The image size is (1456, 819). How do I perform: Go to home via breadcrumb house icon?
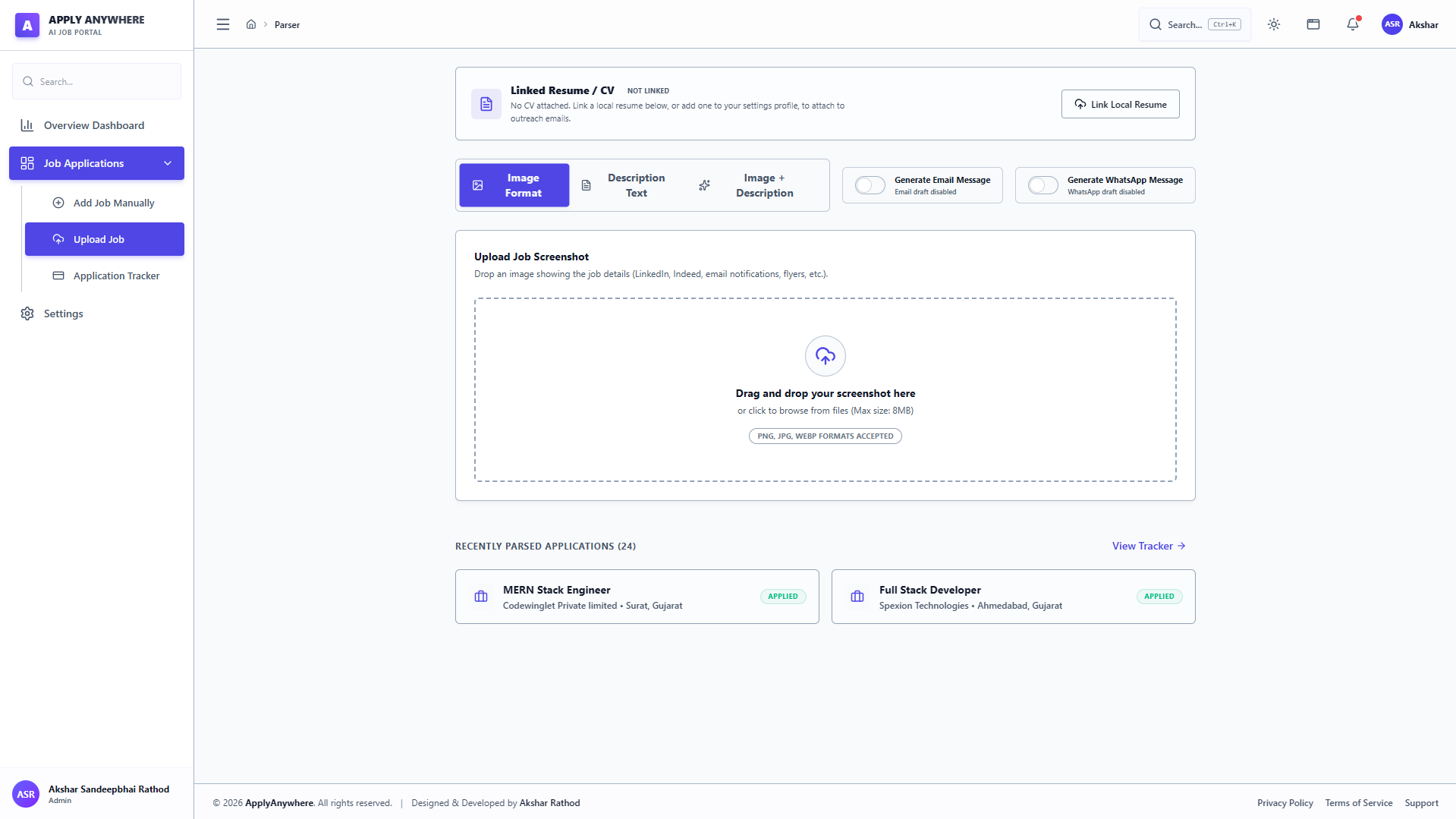click(x=251, y=24)
